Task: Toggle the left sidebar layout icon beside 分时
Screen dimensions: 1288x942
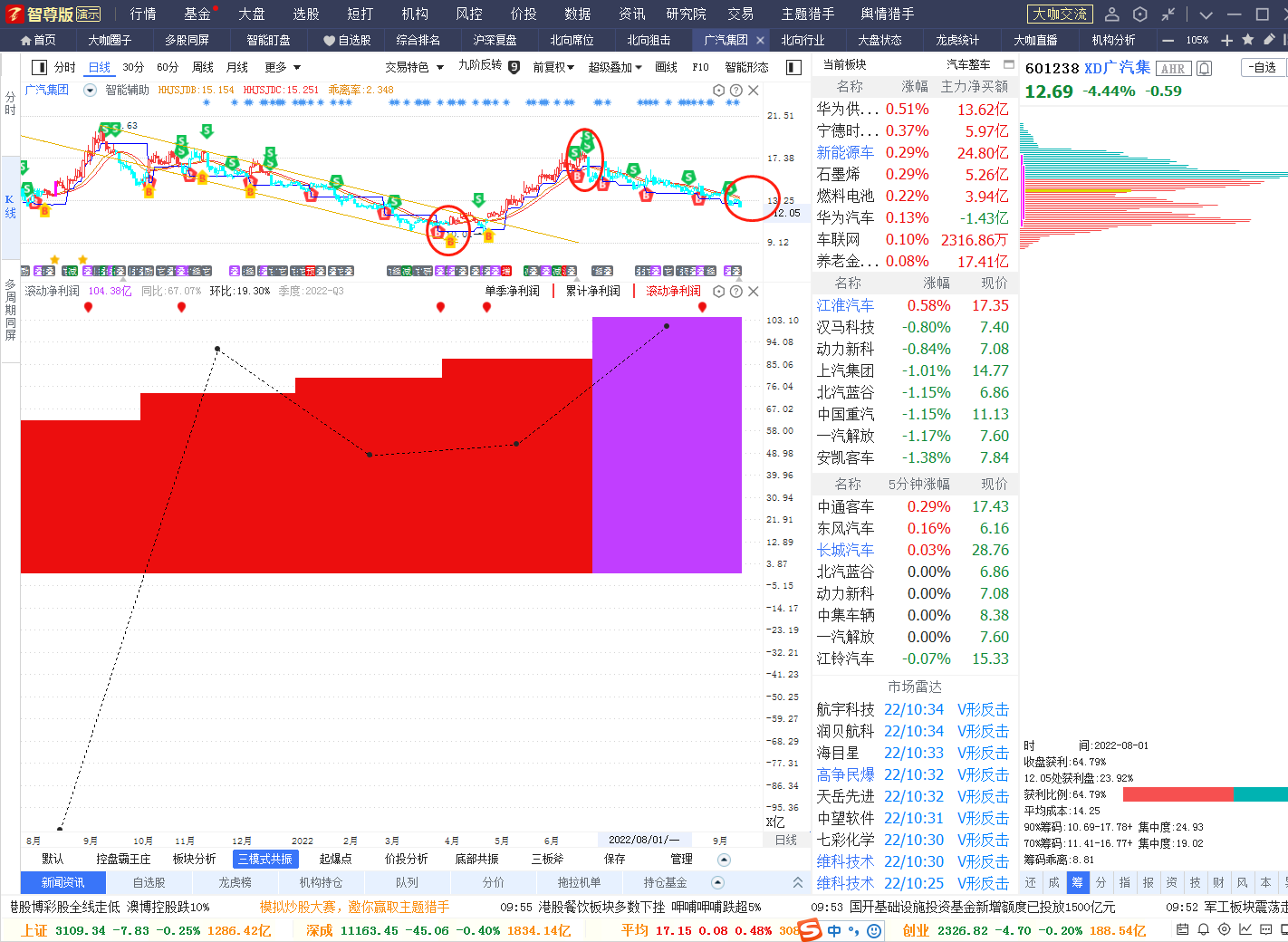Action: click(39, 67)
